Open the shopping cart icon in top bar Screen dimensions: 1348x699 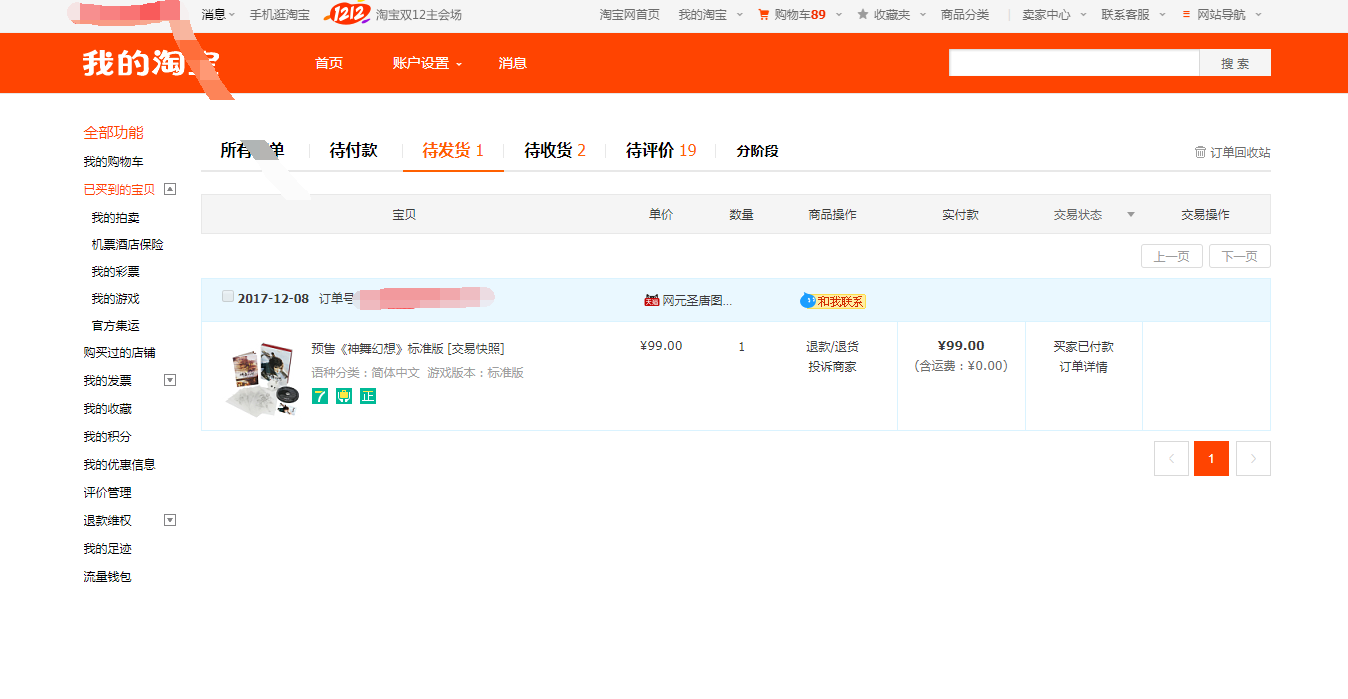tap(764, 15)
